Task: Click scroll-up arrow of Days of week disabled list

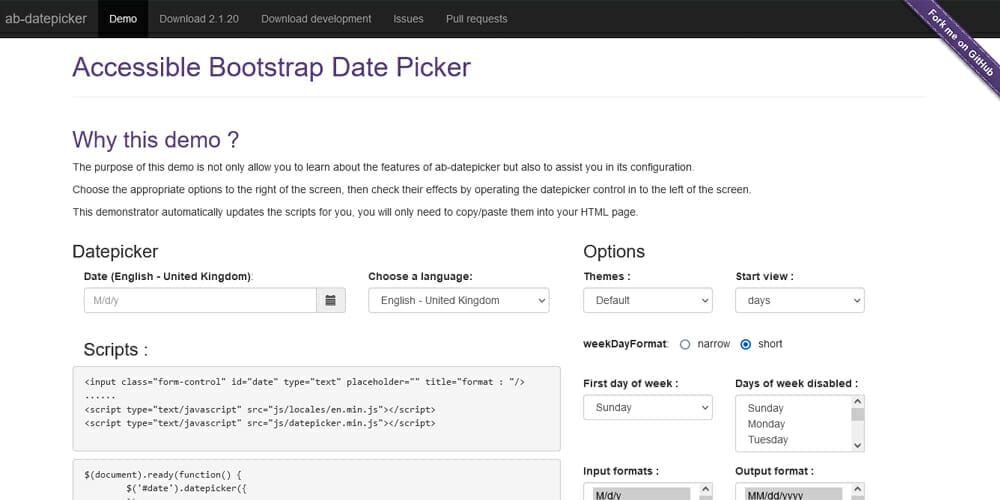Action: point(858,402)
